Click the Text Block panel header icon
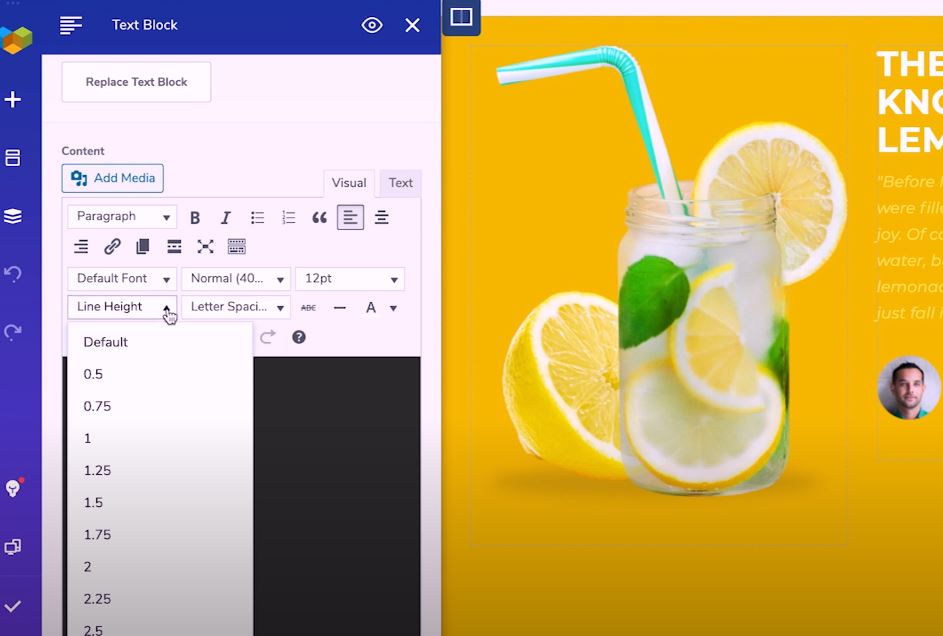Screen dimensions: 943x636 pyautogui.click(x=71, y=25)
